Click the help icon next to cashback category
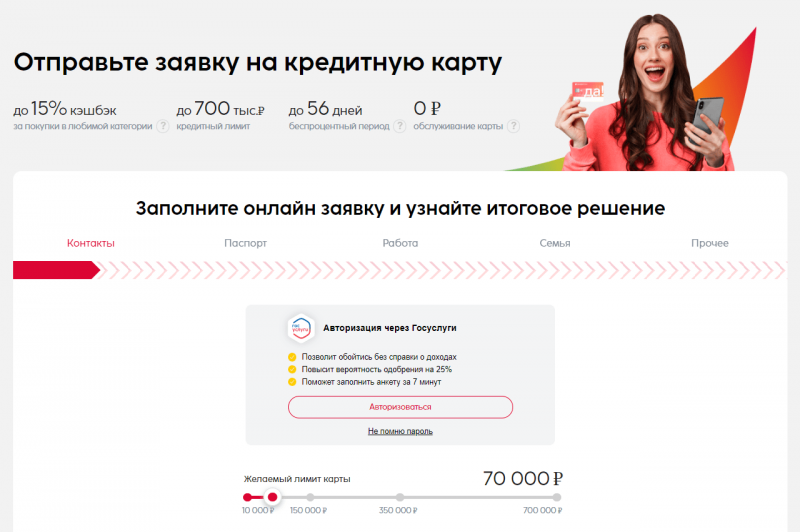Screen dimensions: 800x532 pos(163,126)
